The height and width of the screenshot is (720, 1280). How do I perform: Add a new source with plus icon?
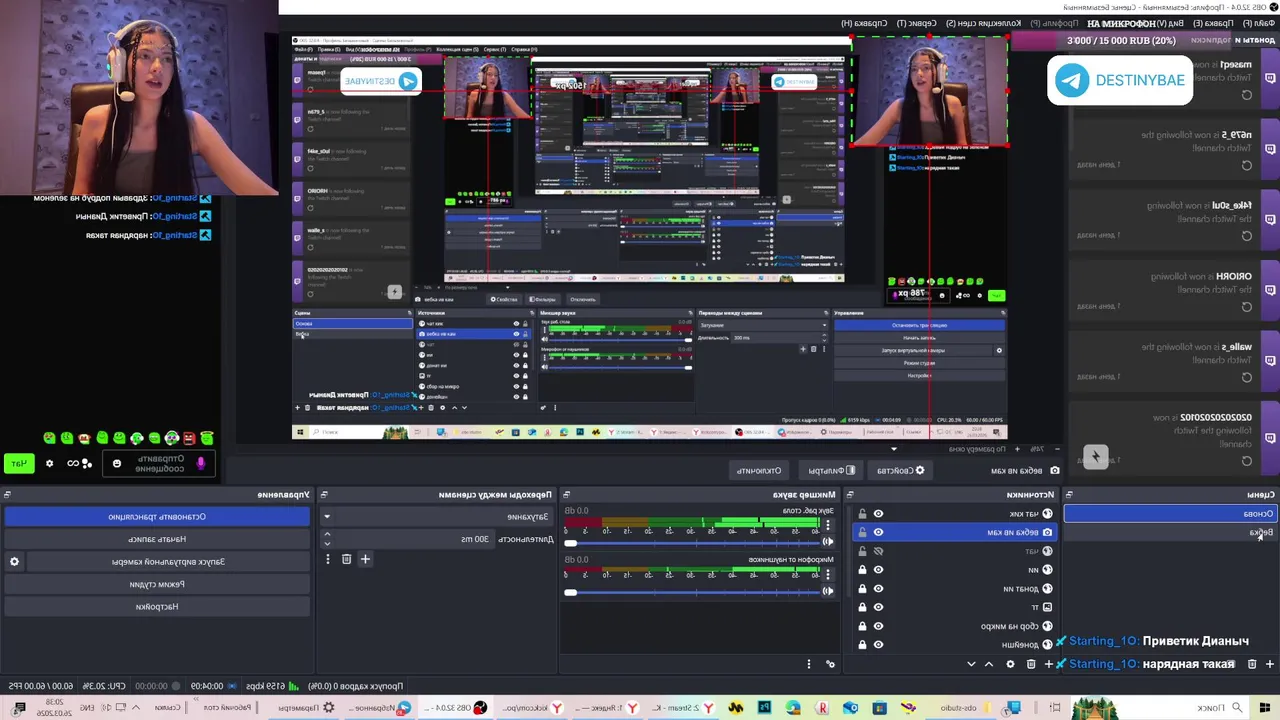click(x=1049, y=664)
